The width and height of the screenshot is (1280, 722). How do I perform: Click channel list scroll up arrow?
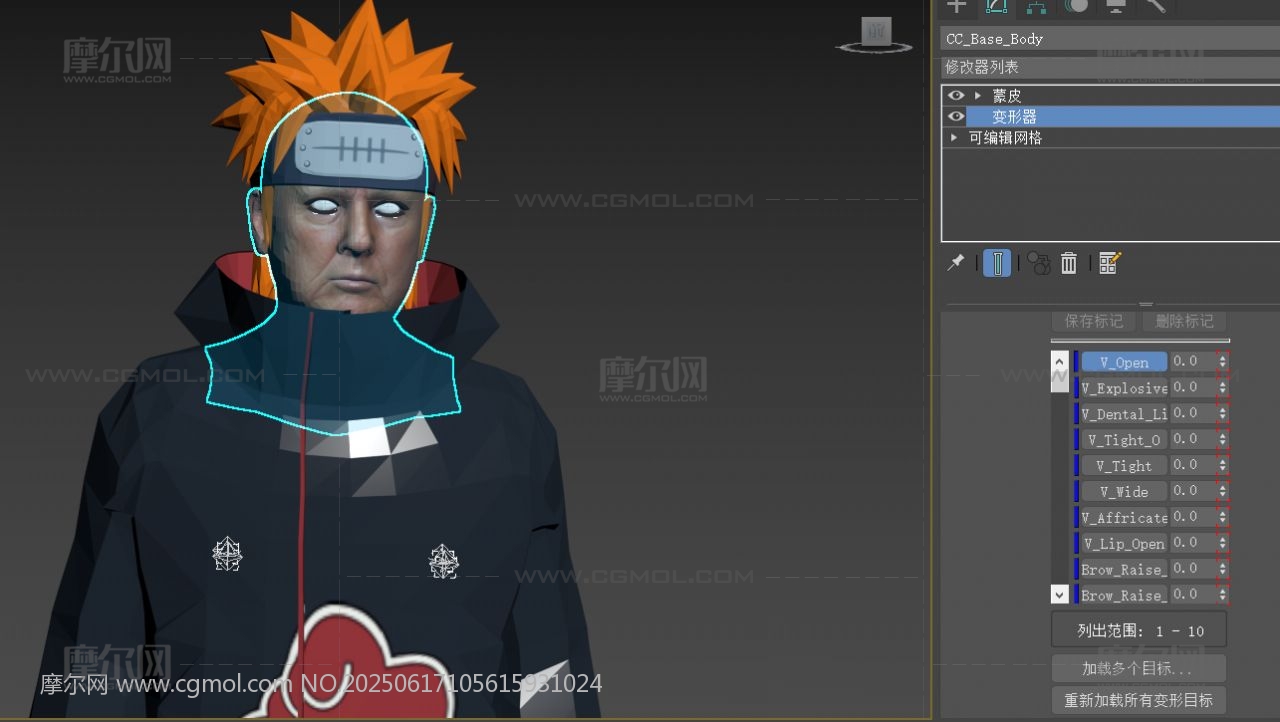pyautogui.click(x=1060, y=361)
